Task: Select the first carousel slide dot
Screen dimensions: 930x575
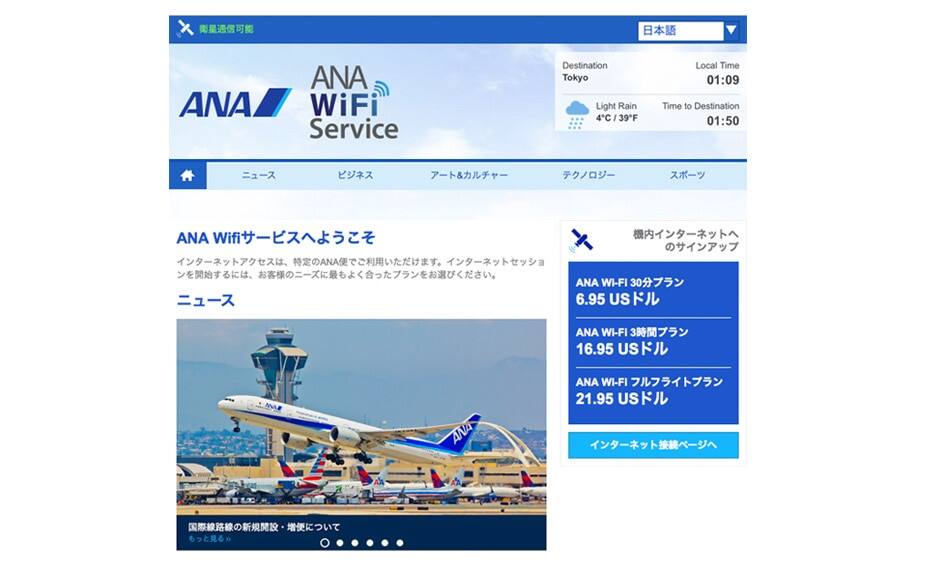Action: (324, 542)
